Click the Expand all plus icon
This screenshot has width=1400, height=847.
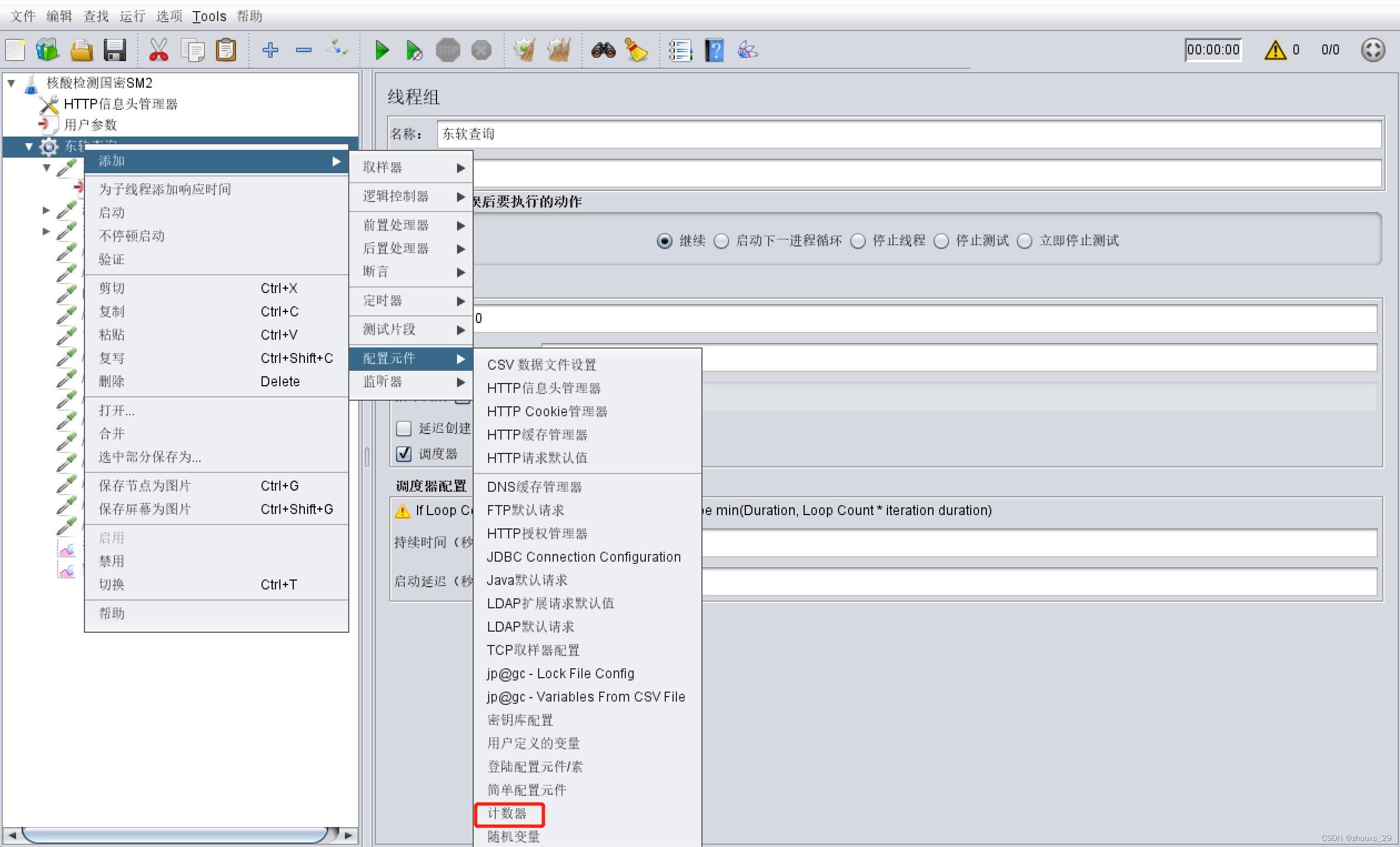270,50
